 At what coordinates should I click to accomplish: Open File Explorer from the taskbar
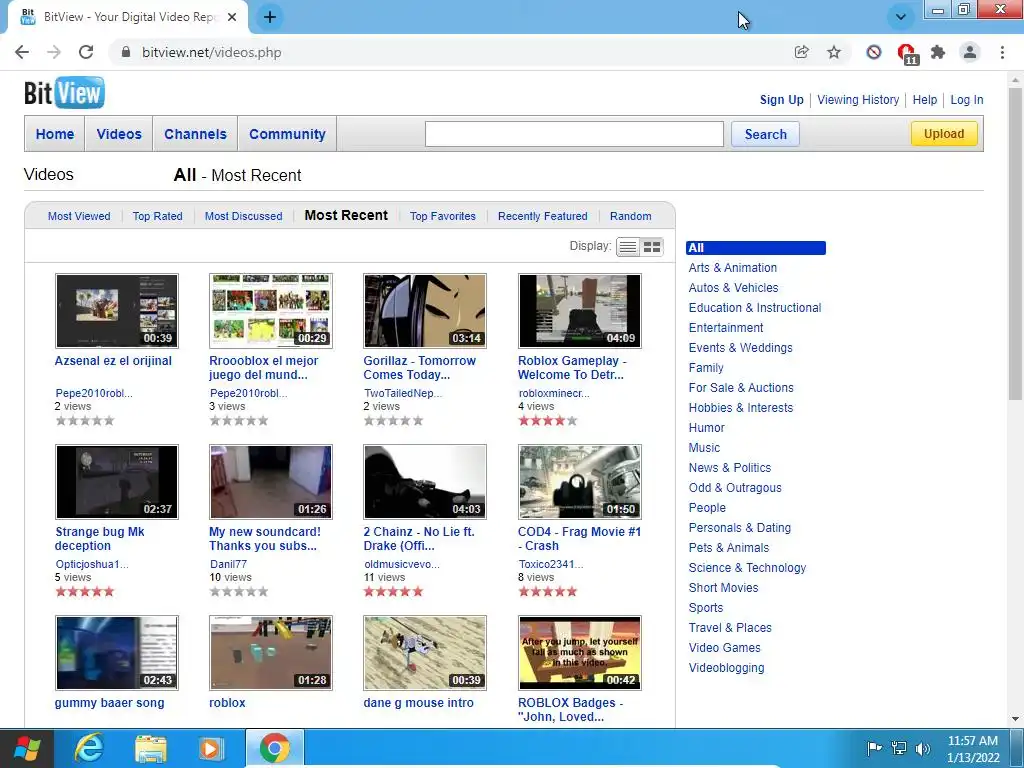click(150, 748)
